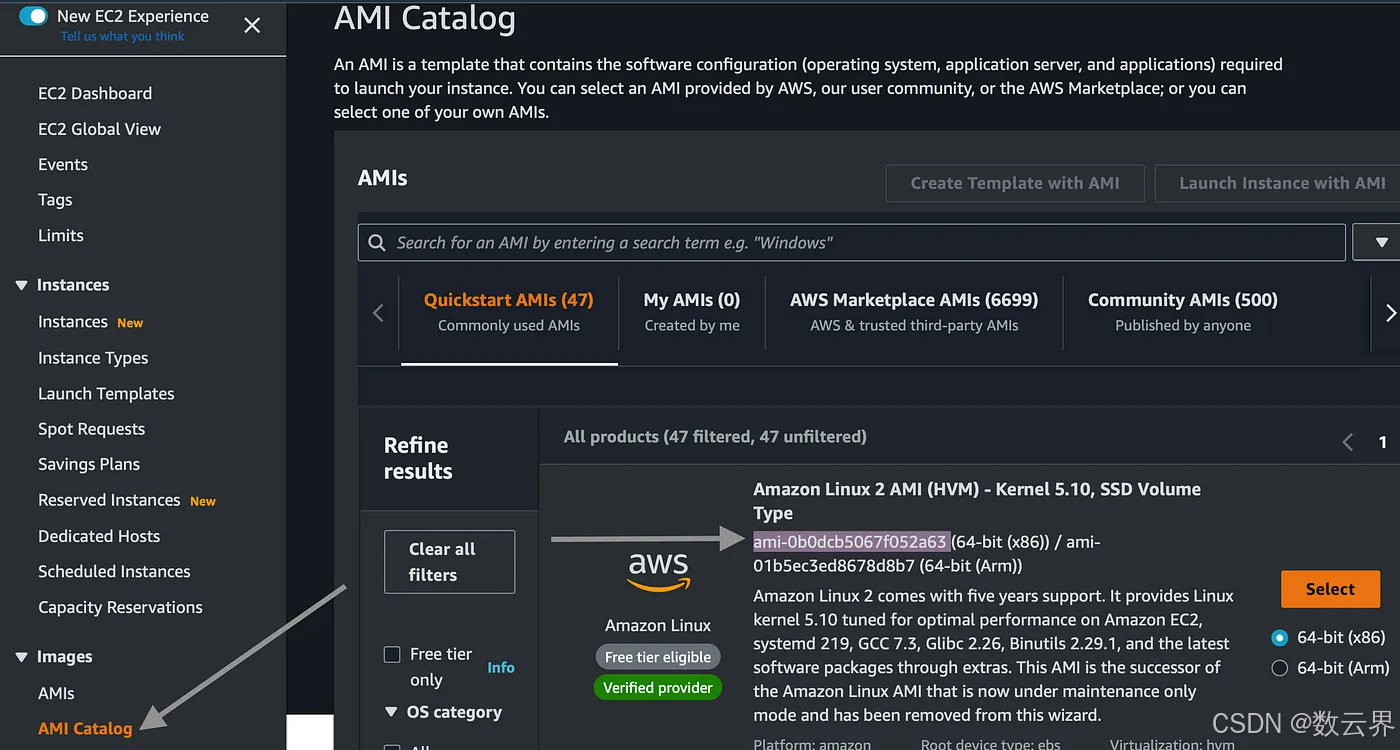Click Clear all filters button
The width and height of the screenshot is (1400, 750).
click(x=450, y=562)
